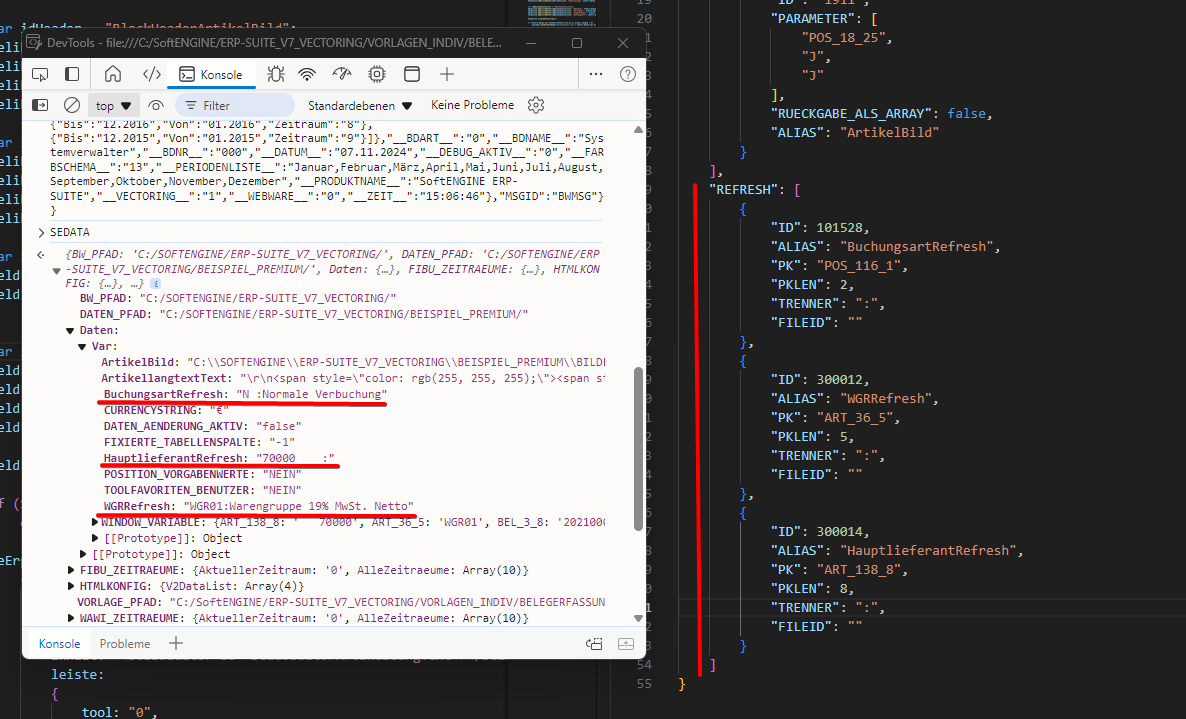The image size is (1186, 719).
Task: Expand the FIBU_ZEITRAEUME object
Action: [70, 570]
